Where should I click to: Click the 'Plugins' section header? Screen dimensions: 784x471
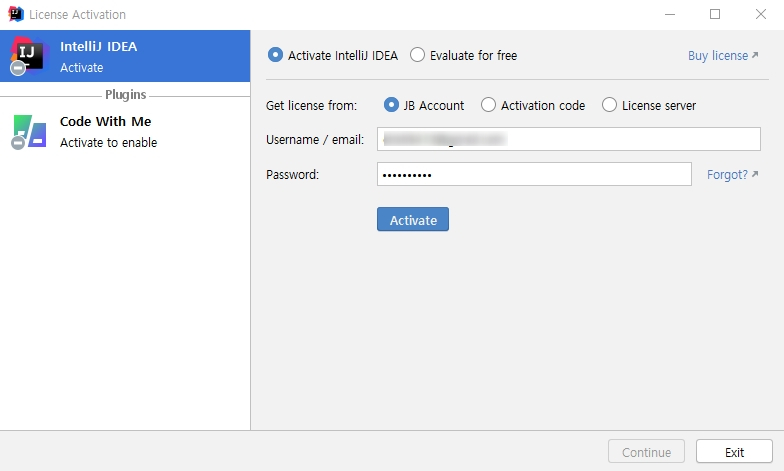126,94
